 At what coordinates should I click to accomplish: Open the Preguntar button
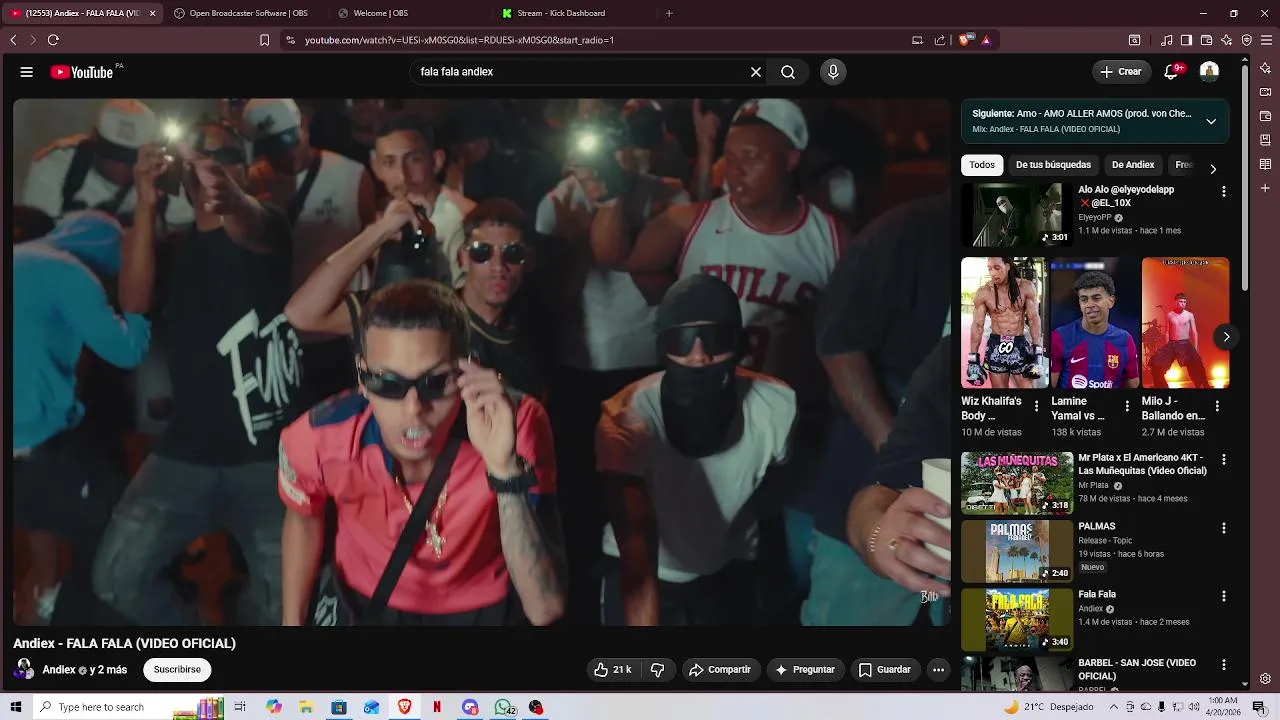pos(805,670)
